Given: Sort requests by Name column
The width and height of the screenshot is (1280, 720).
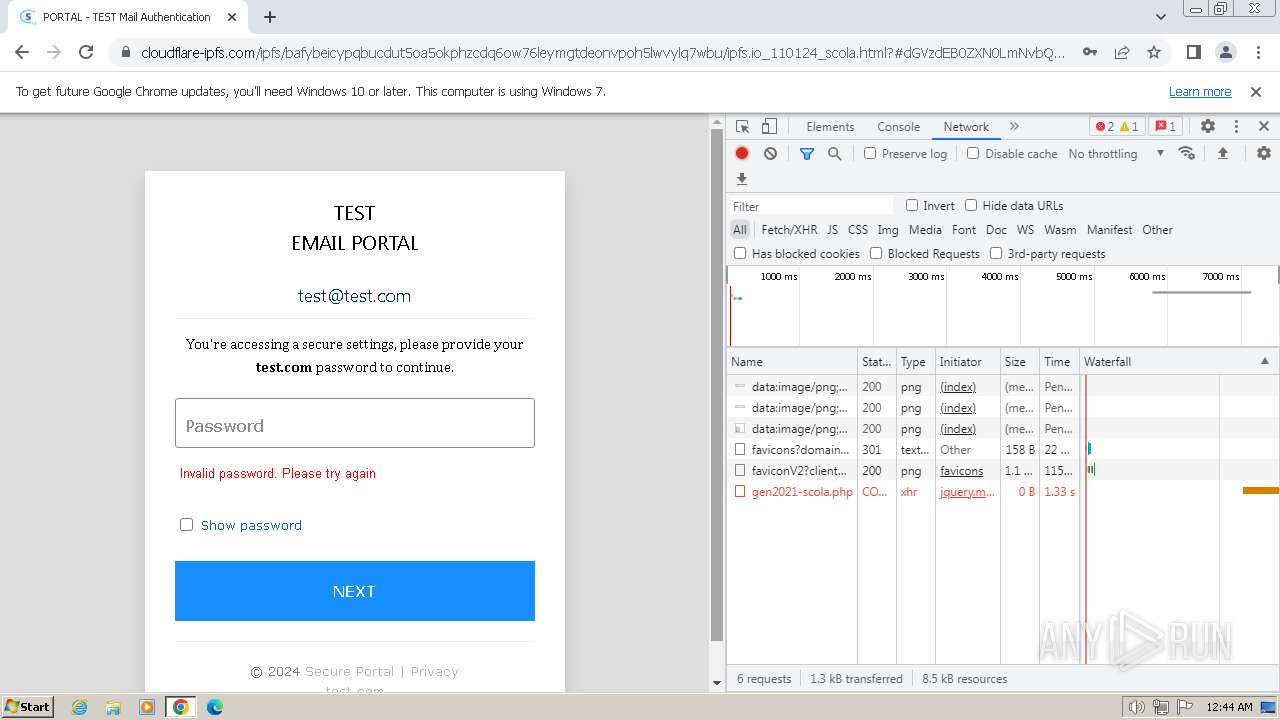Looking at the screenshot, I should click(x=791, y=361).
